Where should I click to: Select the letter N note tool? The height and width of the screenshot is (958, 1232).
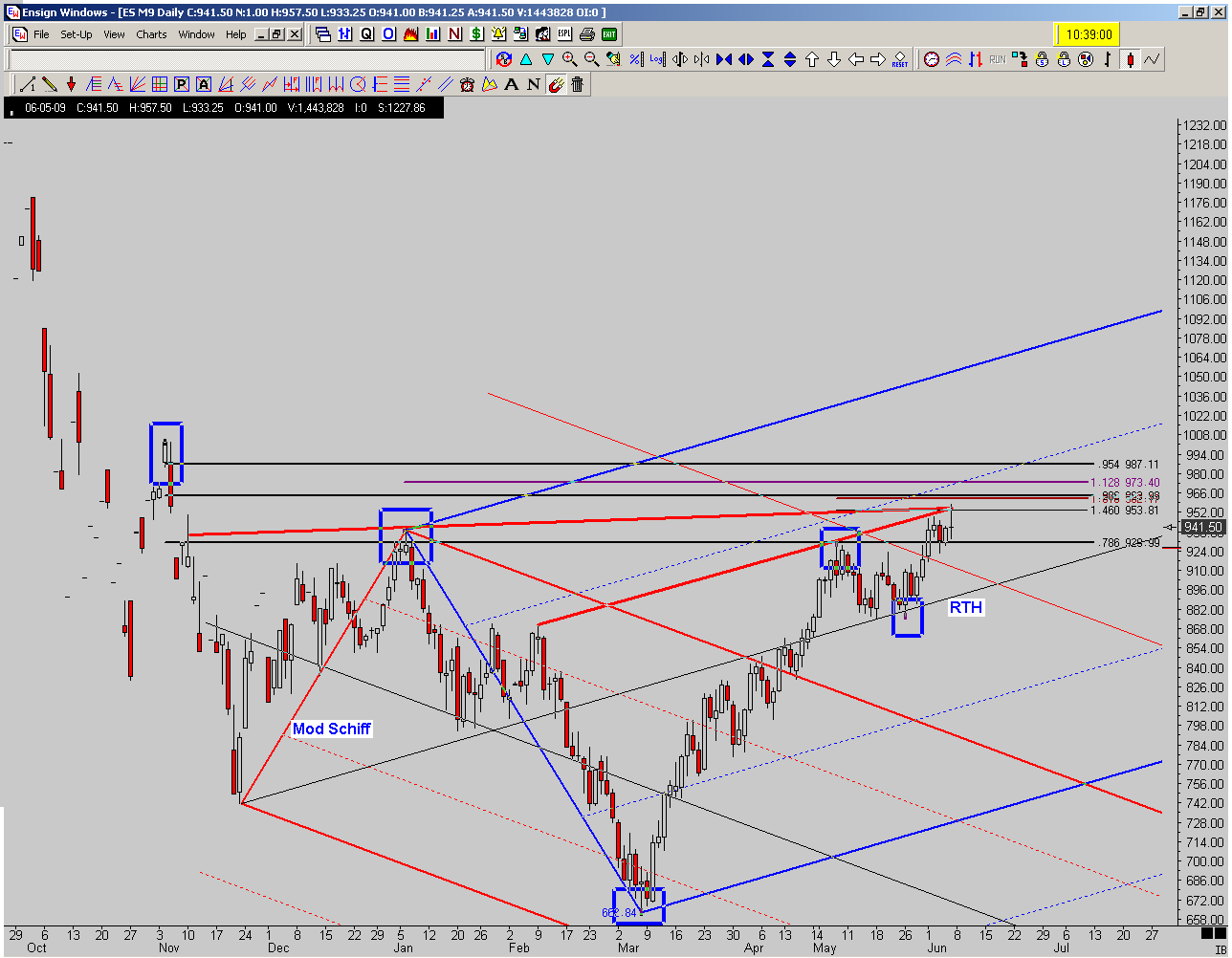tap(533, 84)
